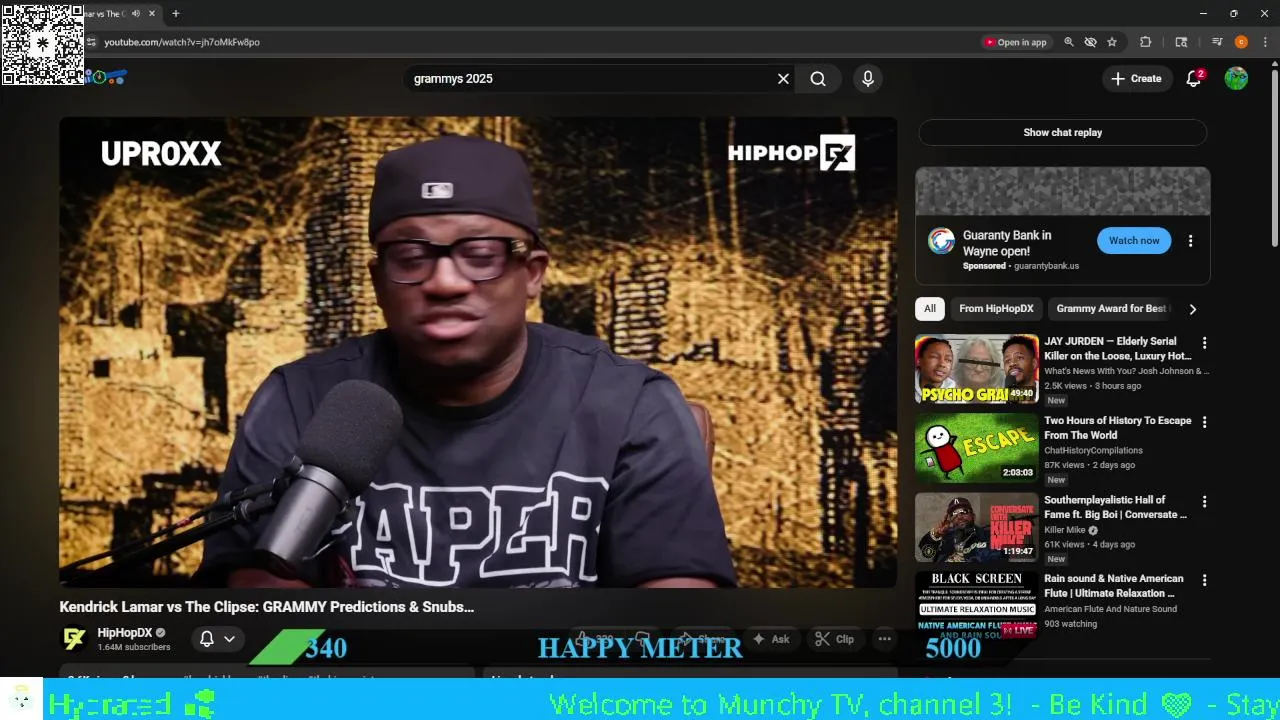Open the Chrome zoom magnifier icon
The height and width of the screenshot is (720, 1280).
[x=1069, y=42]
